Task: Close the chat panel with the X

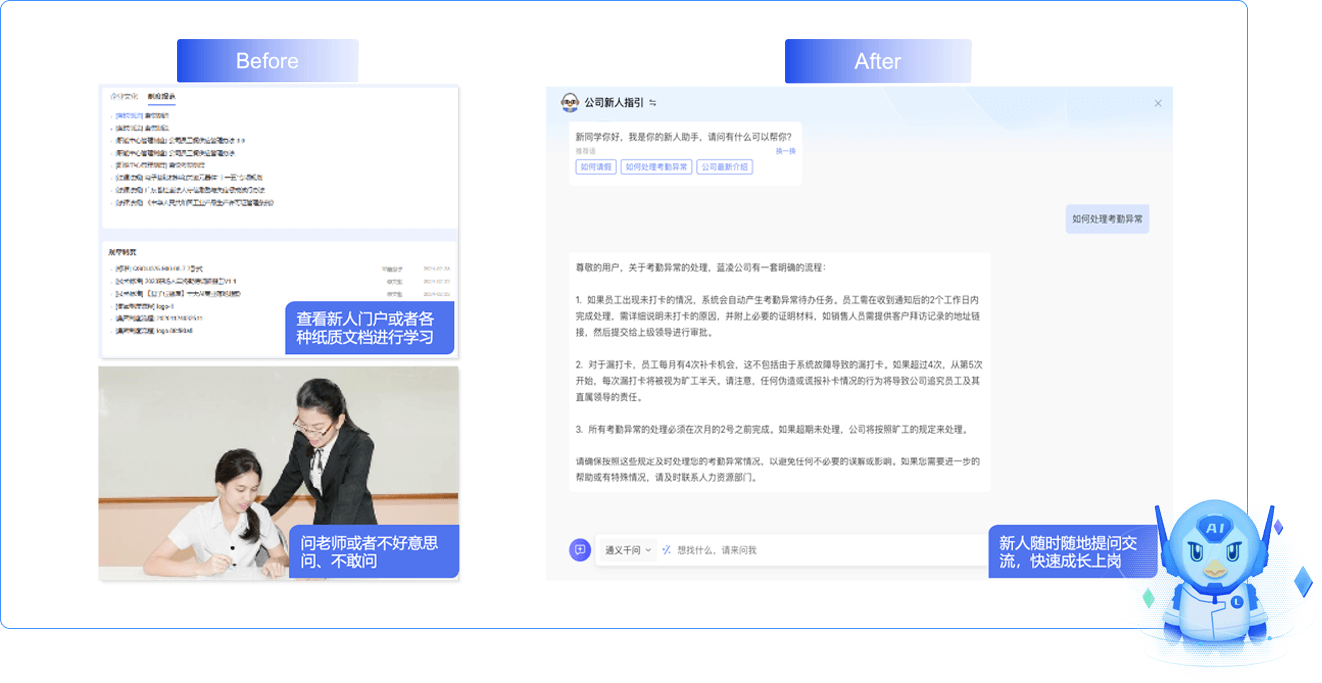Action: pos(1158,103)
